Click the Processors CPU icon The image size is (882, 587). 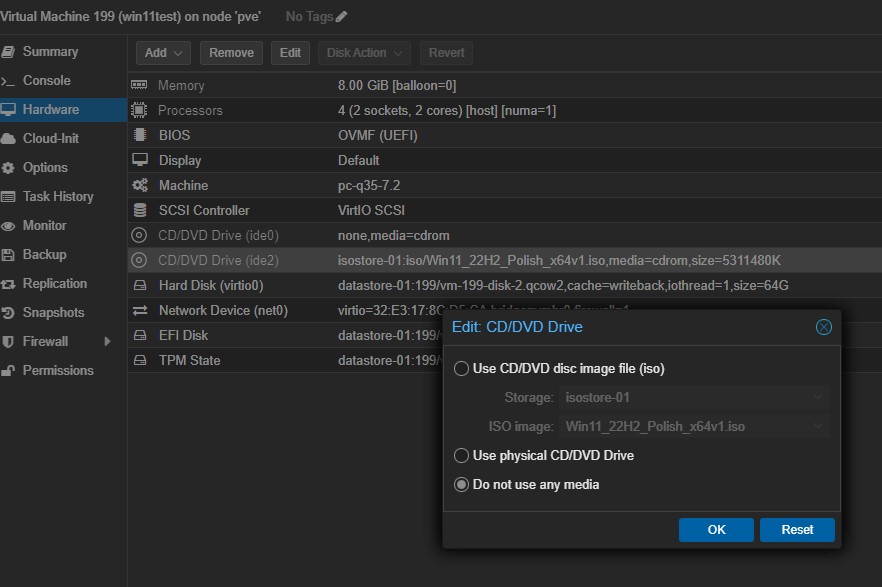[140, 111]
